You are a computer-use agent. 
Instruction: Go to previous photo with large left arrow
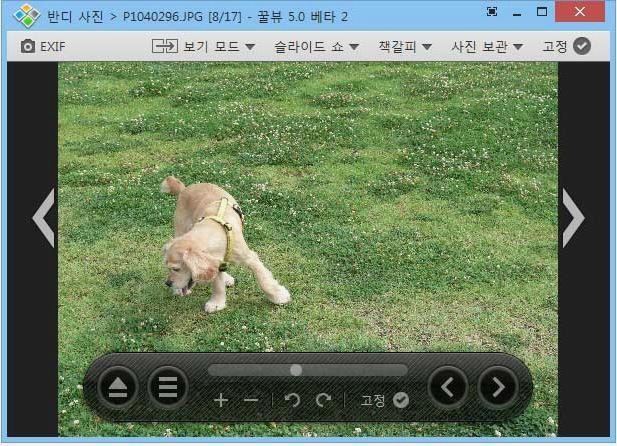pyautogui.click(x=44, y=218)
